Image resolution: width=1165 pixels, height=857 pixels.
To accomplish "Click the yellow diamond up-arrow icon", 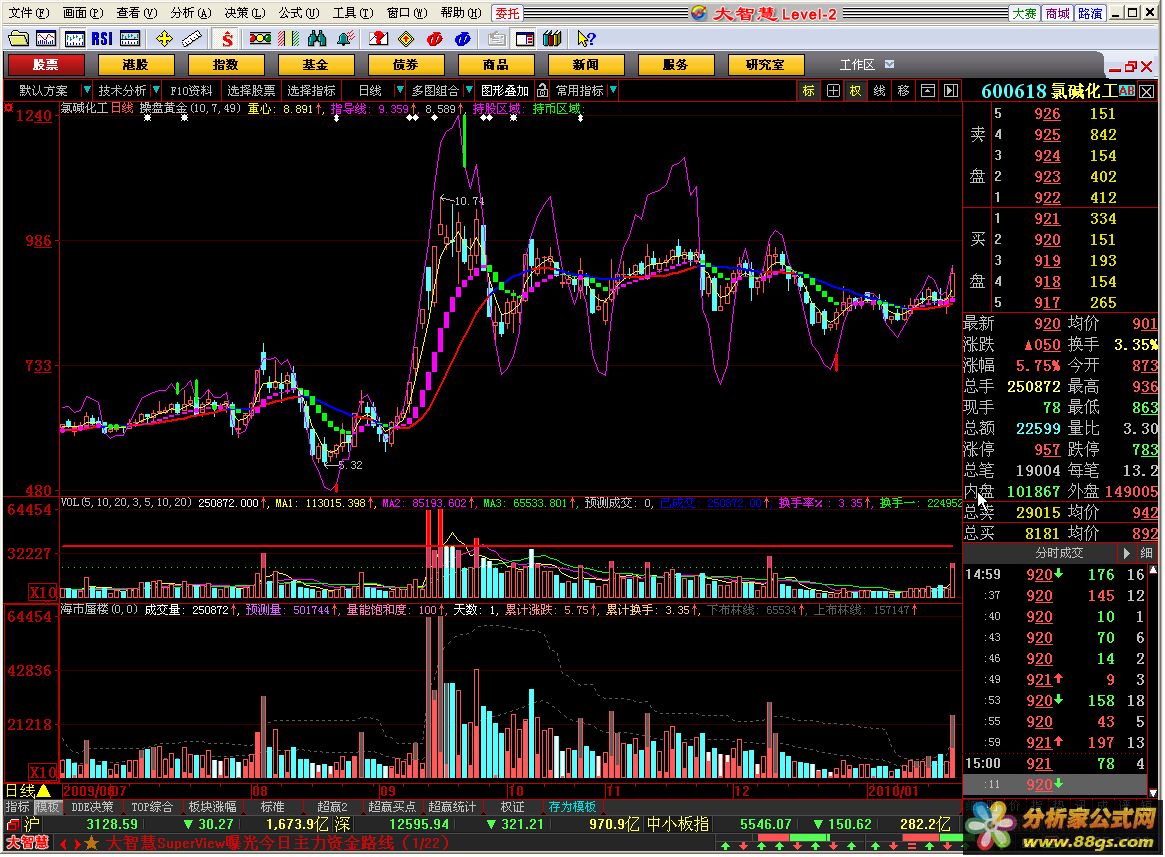I will point(406,39).
